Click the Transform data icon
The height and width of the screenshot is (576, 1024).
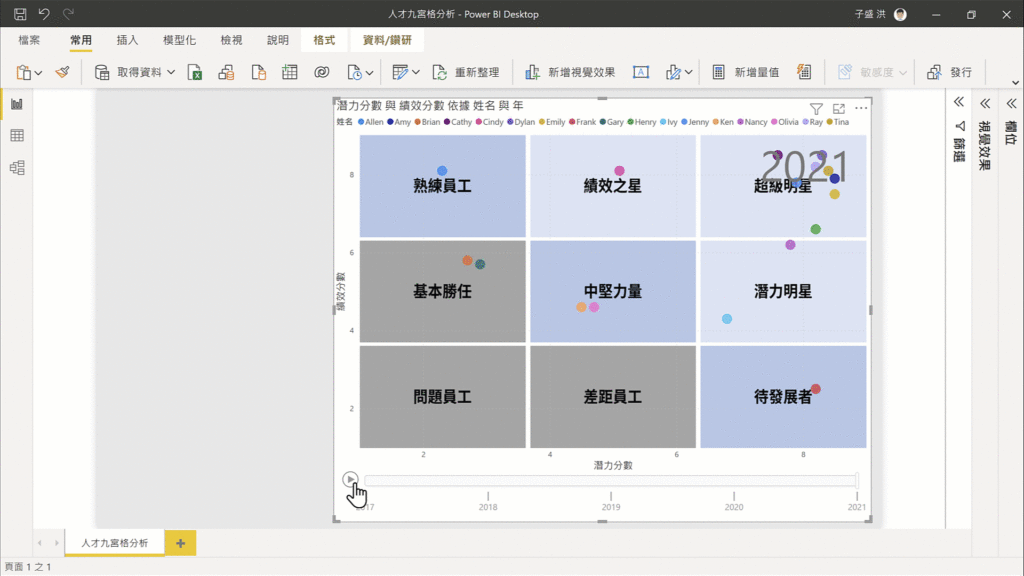click(400, 72)
